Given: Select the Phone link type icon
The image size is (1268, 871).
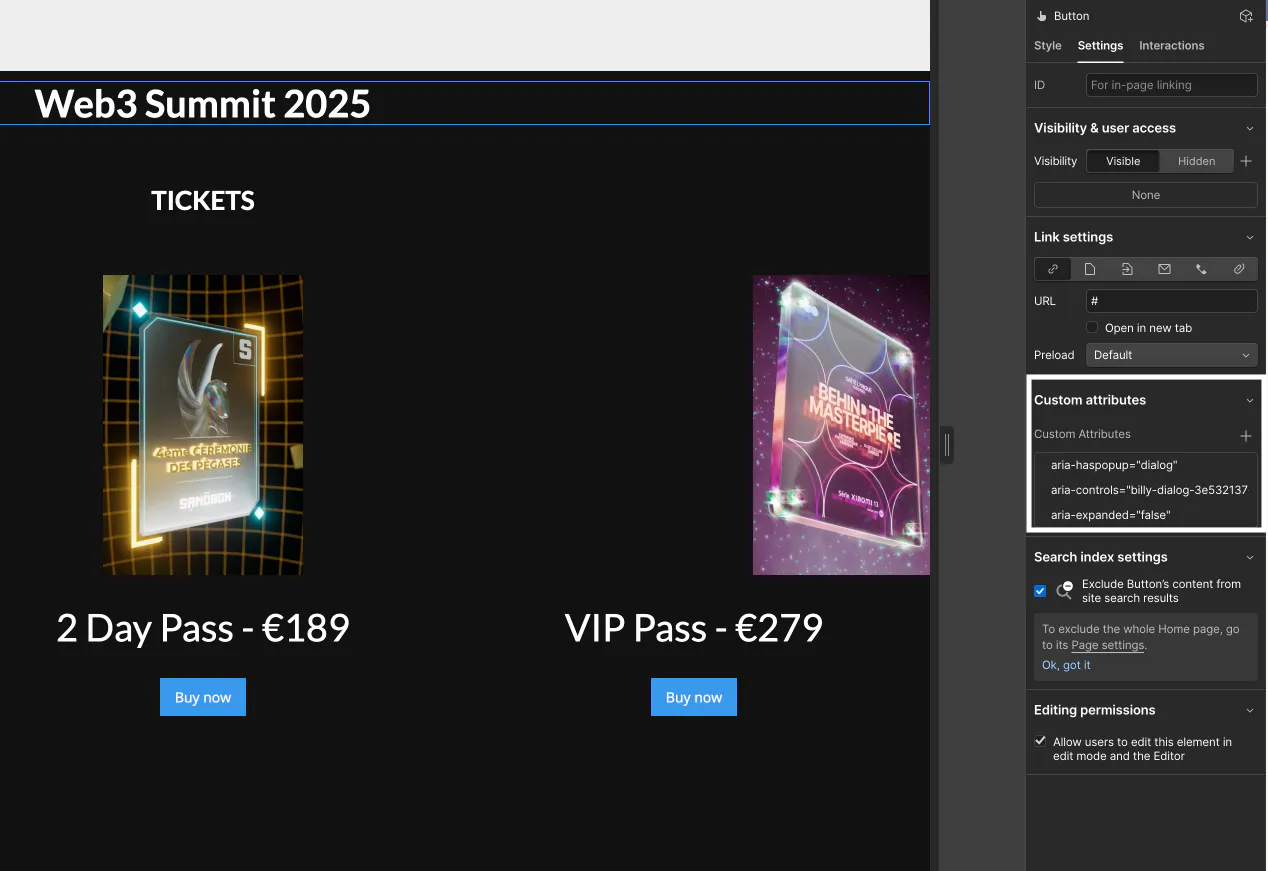Looking at the screenshot, I should coord(1201,269).
